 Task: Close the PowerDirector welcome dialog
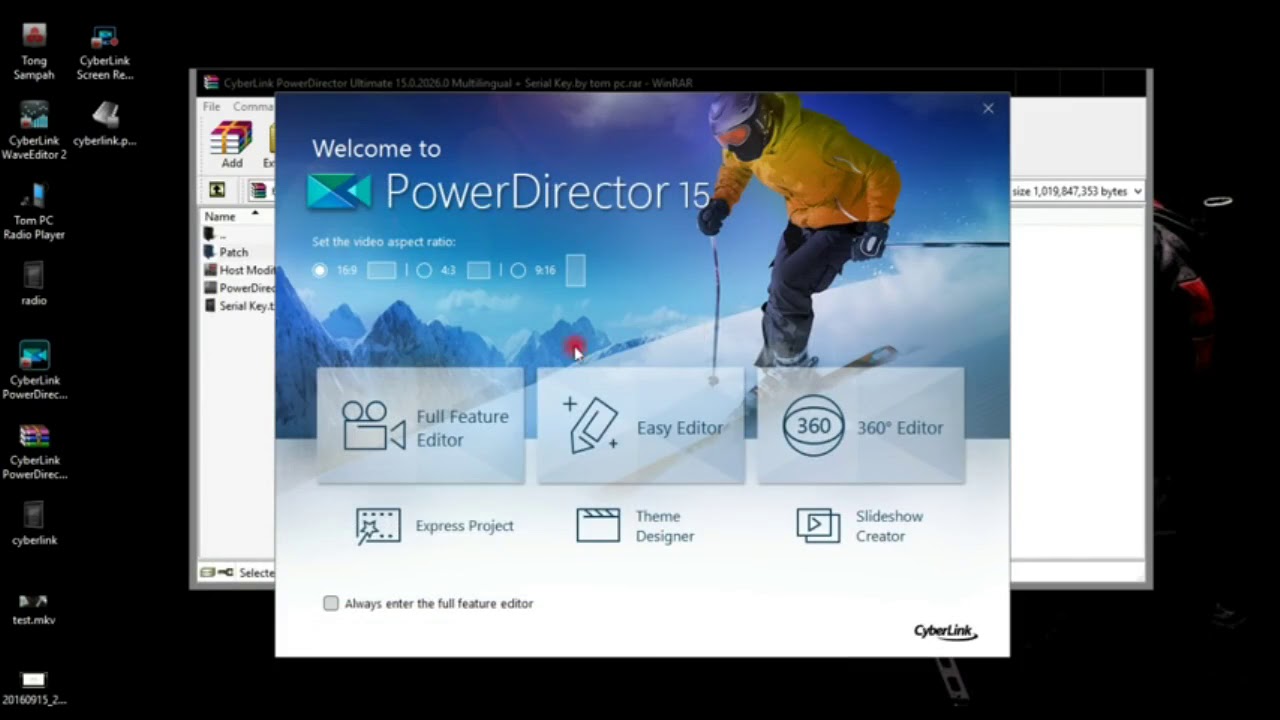click(988, 108)
